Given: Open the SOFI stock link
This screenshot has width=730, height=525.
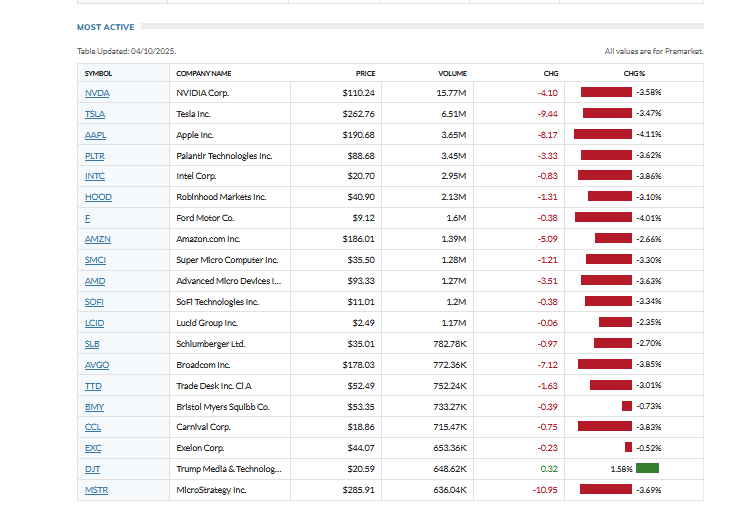Looking at the screenshot, I should click(x=95, y=302).
